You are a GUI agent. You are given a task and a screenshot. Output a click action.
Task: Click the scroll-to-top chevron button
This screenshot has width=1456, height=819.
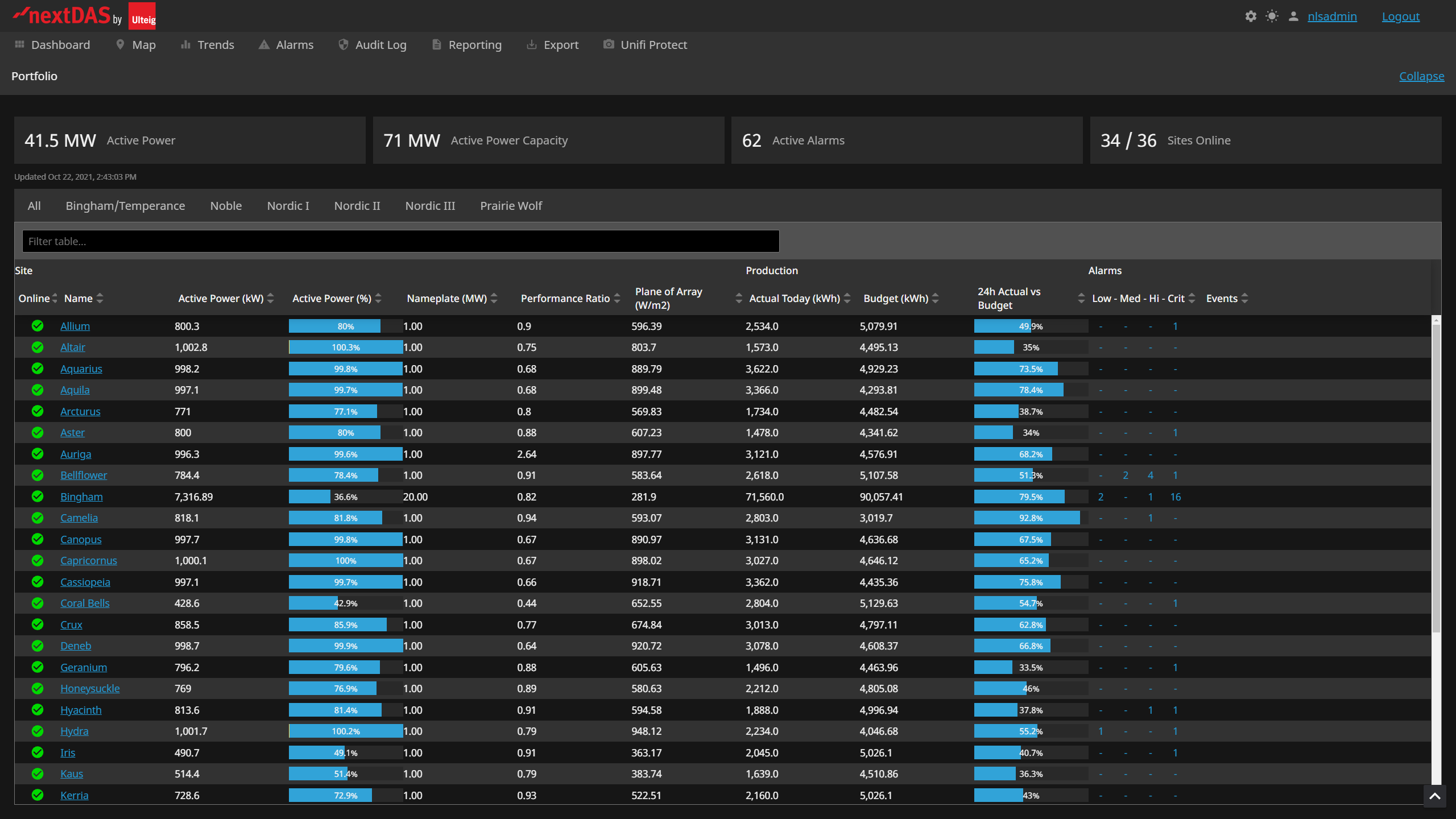tap(1435, 796)
